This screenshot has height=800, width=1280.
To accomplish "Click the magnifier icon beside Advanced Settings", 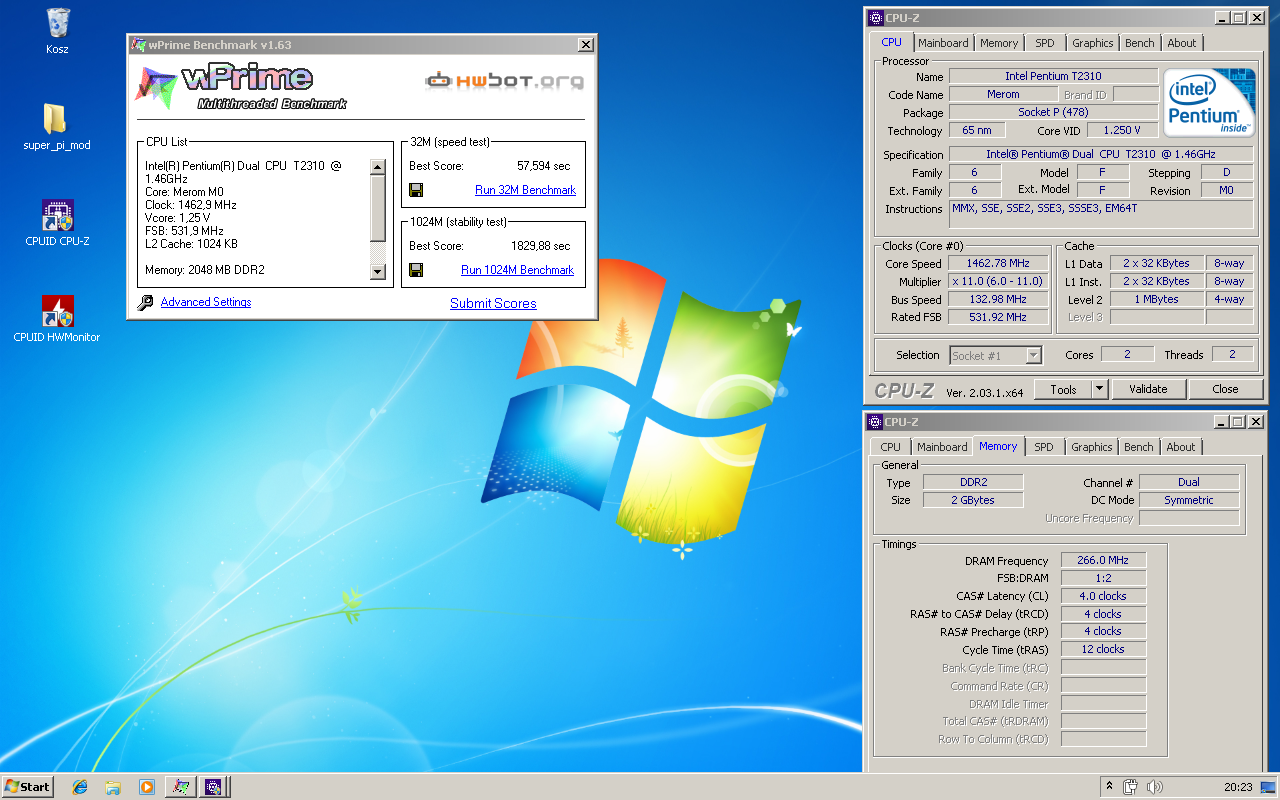I will [x=145, y=302].
